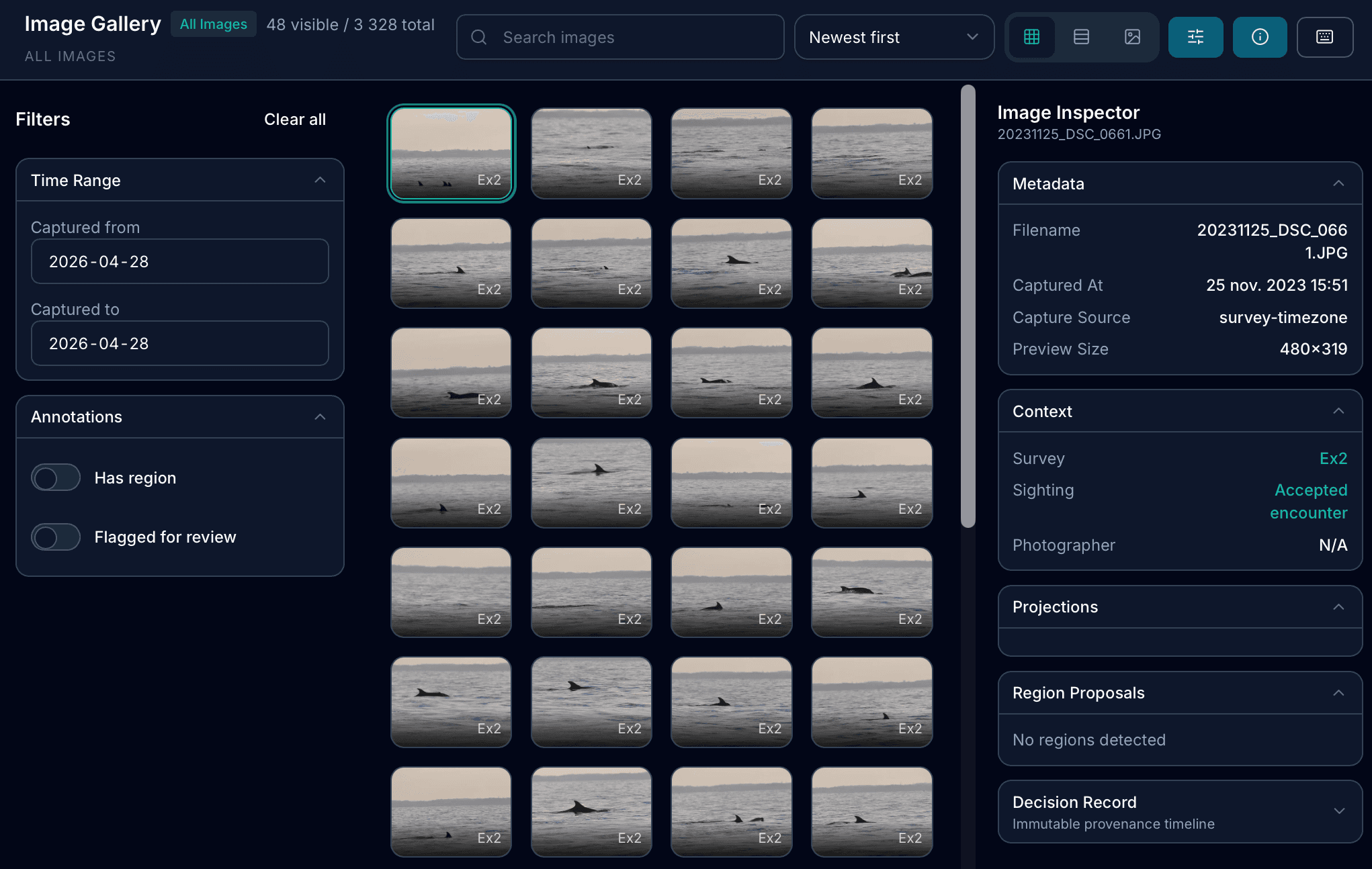Select first thumbnail in third row

(451, 373)
